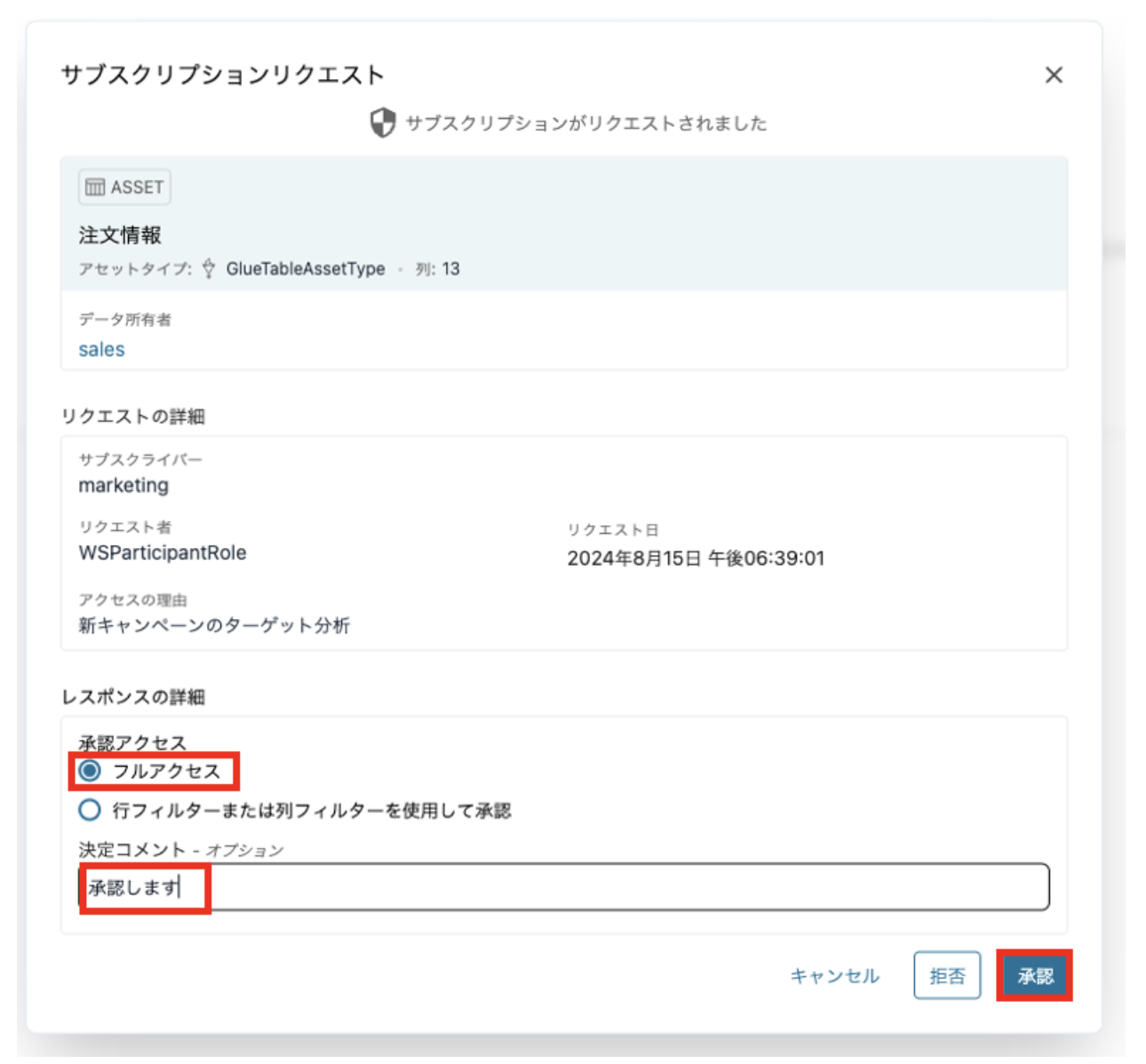This screenshot has height=1064, width=1146.
Task: Open the sales data owner link
Action: pos(101,349)
